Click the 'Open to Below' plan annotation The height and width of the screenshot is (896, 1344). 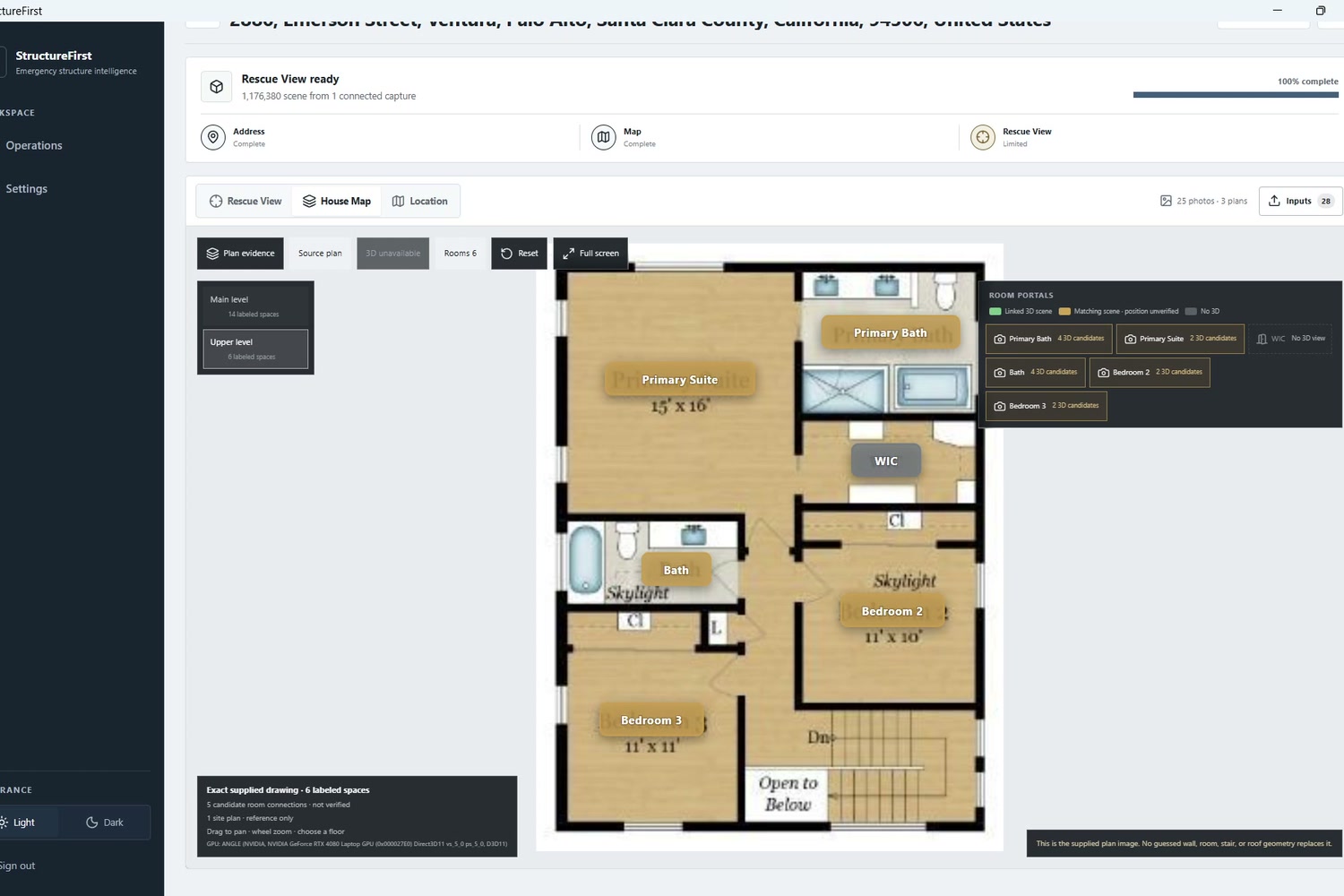[788, 794]
